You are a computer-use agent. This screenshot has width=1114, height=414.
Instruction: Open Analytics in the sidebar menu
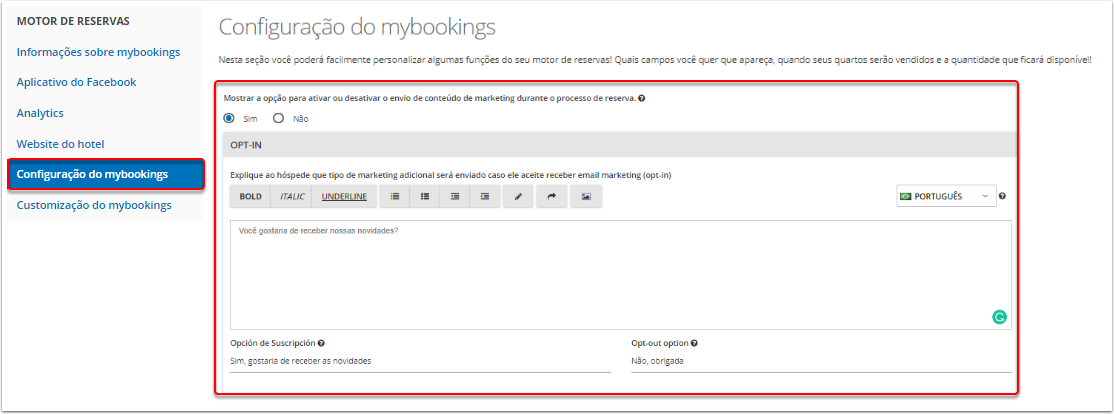40,113
